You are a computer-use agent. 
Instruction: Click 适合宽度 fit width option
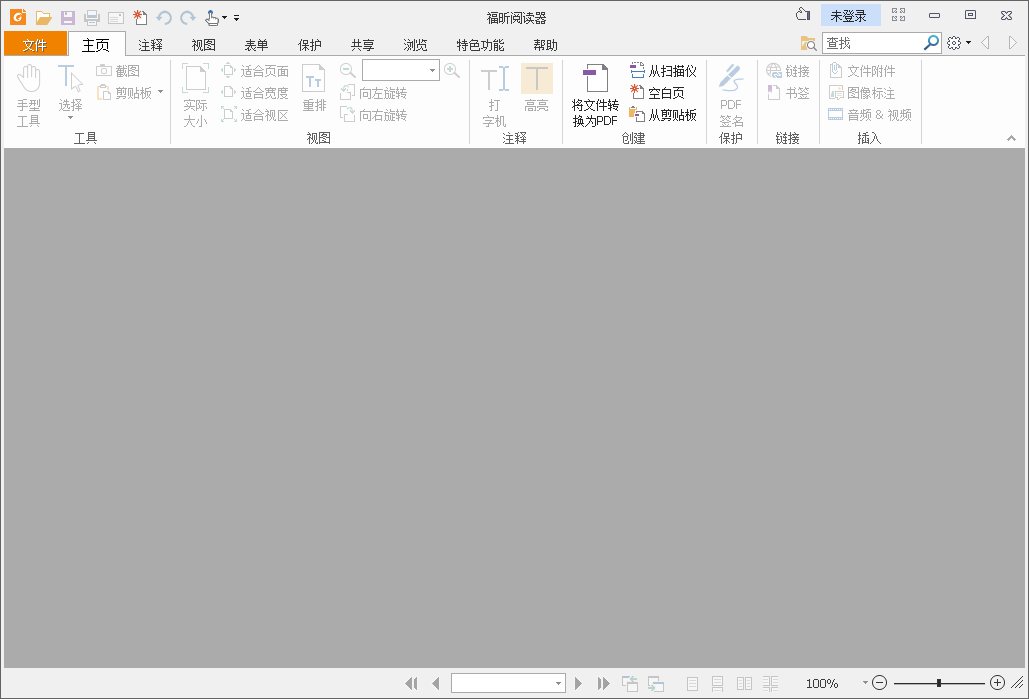(255, 93)
